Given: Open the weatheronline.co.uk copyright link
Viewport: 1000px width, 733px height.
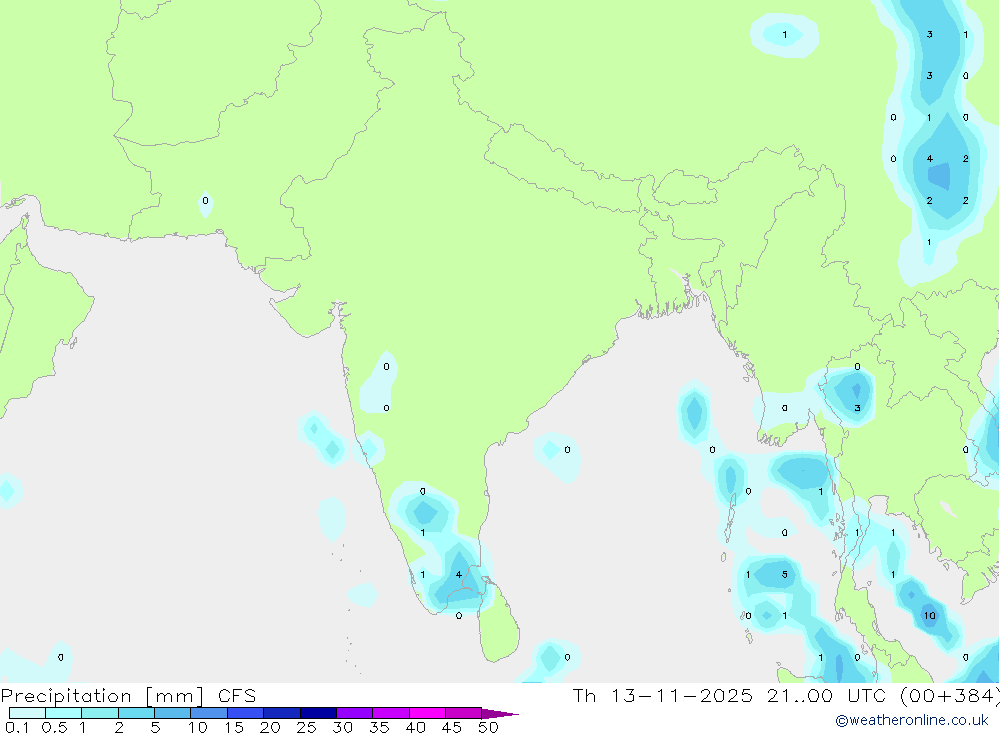Looking at the screenshot, I should pyautogui.click(x=912, y=720).
